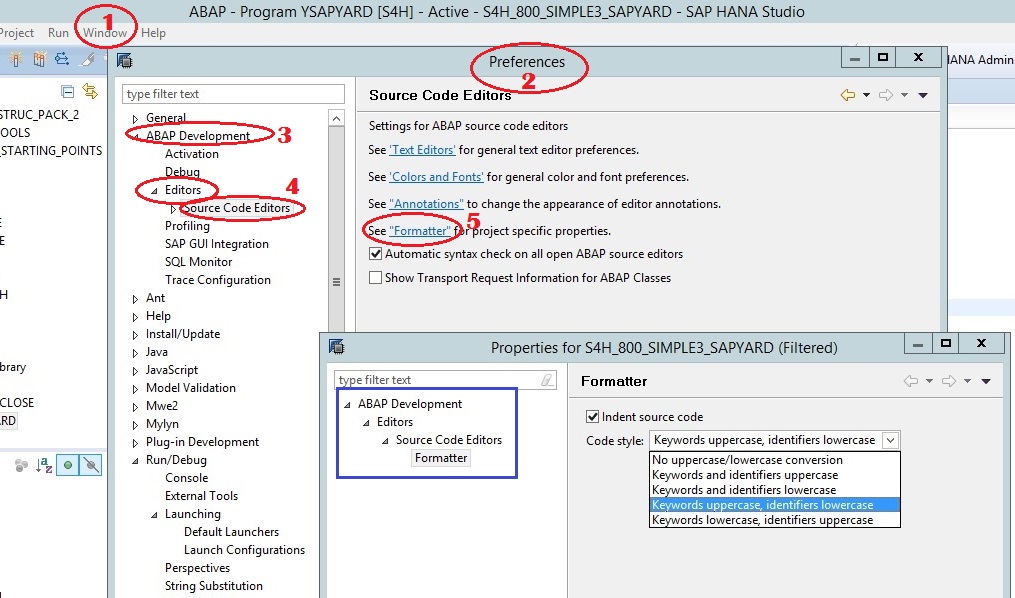Select the Profiling preferences item
Viewport: 1015px width, 598px height.
pyautogui.click(x=187, y=226)
